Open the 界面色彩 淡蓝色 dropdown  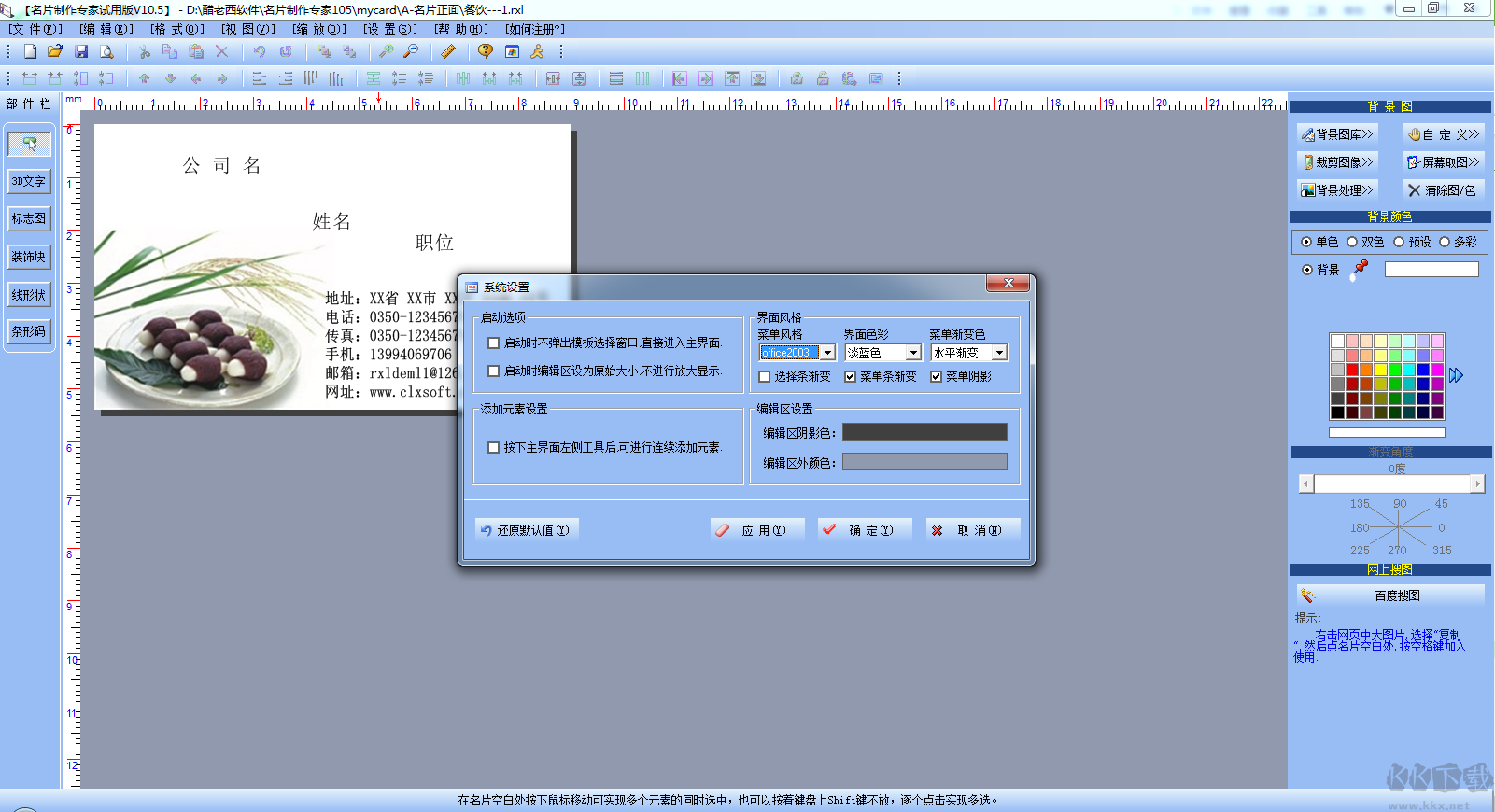pyautogui.click(x=913, y=353)
